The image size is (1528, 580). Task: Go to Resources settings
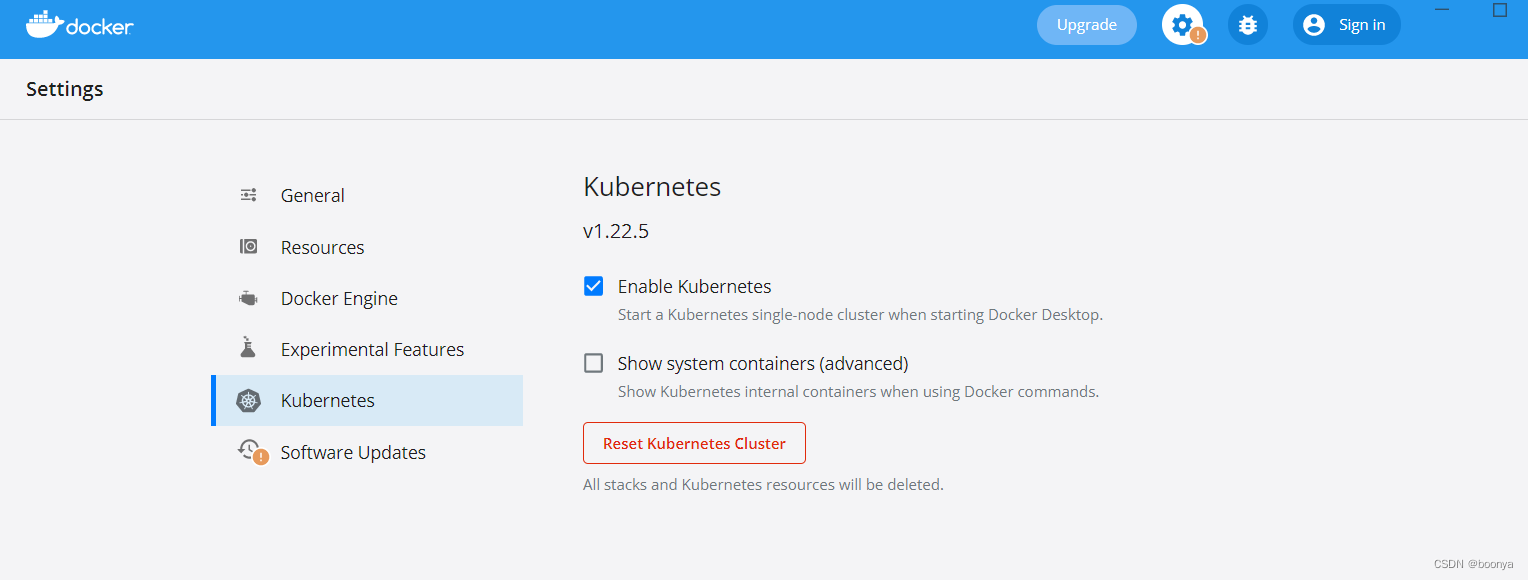tap(322, 248)
